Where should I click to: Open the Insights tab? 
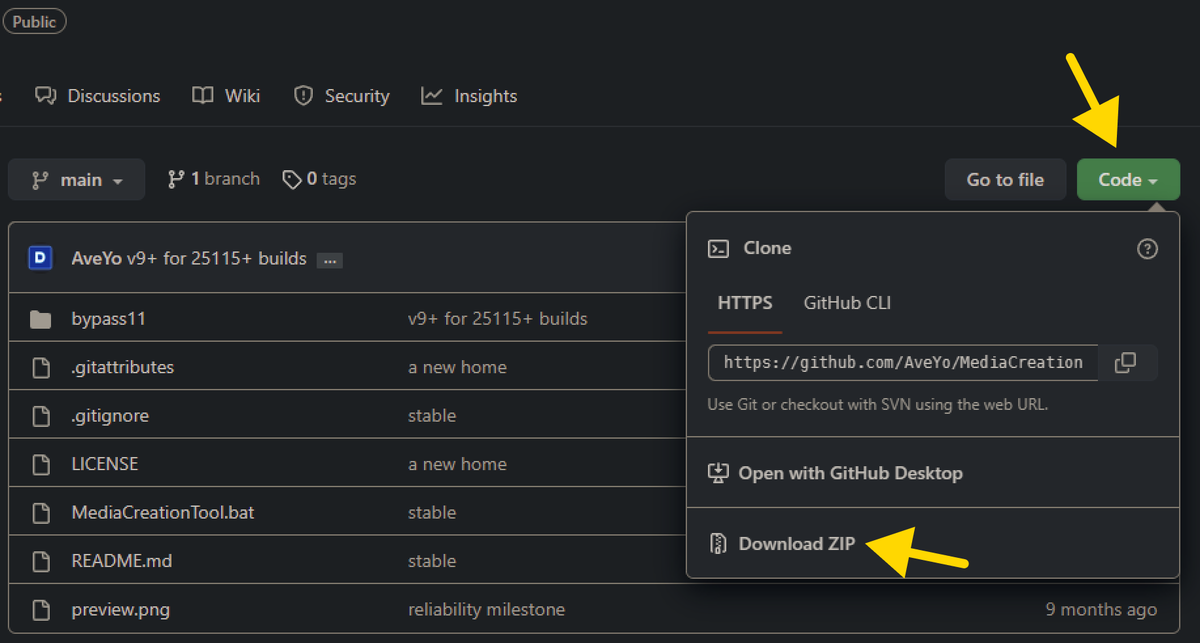[469, 96]
